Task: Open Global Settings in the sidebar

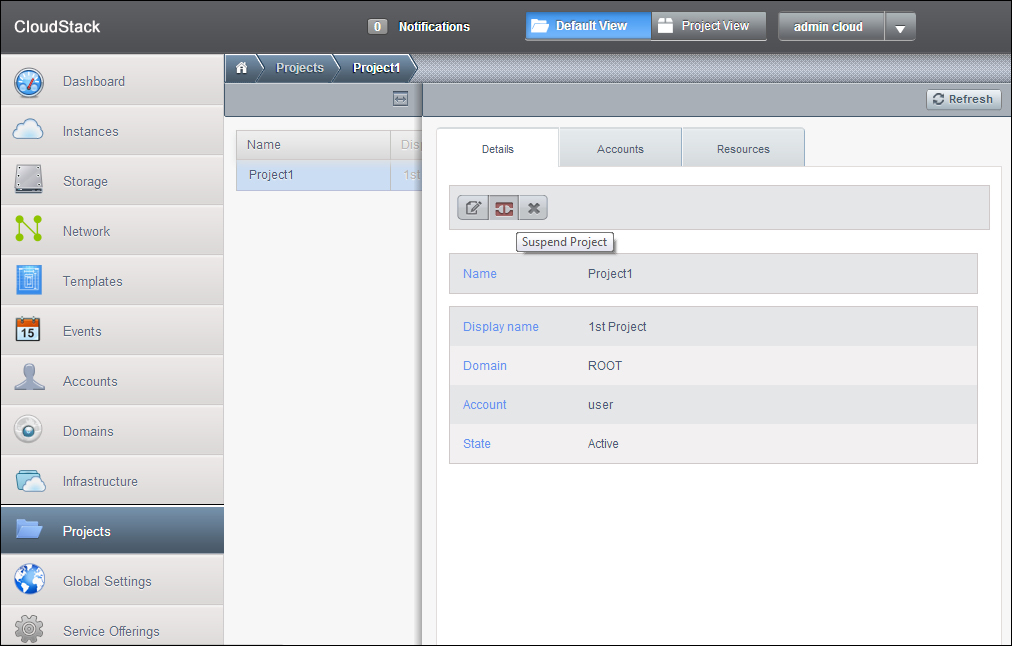Action: tap(107, 581)
